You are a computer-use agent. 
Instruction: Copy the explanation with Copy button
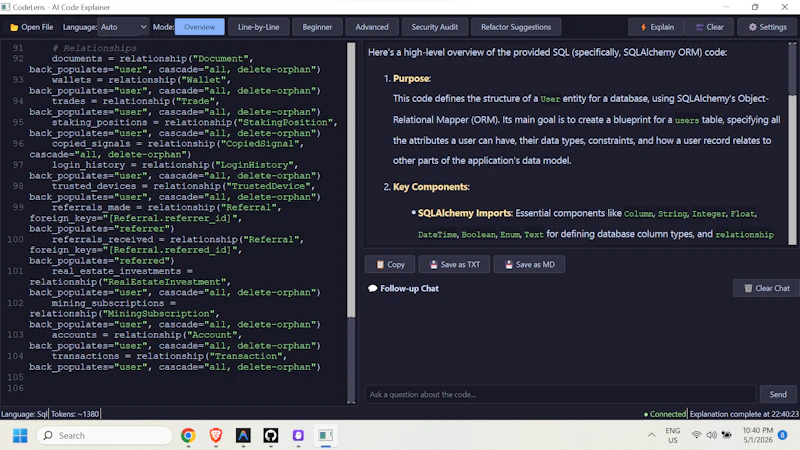coord(390,264)
